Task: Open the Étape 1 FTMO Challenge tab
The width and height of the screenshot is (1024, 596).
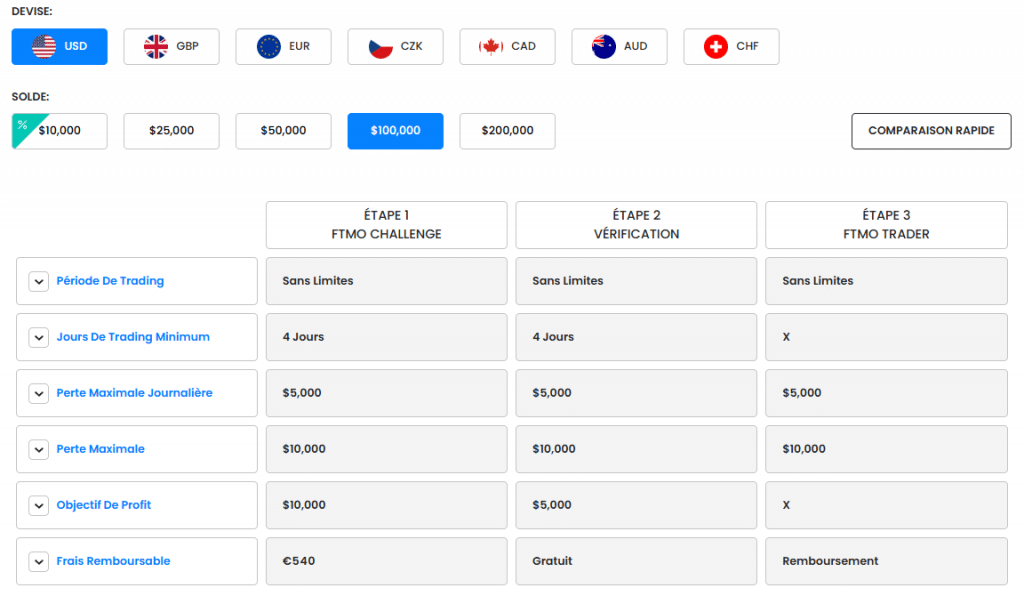Action: (x=387, y=225)
